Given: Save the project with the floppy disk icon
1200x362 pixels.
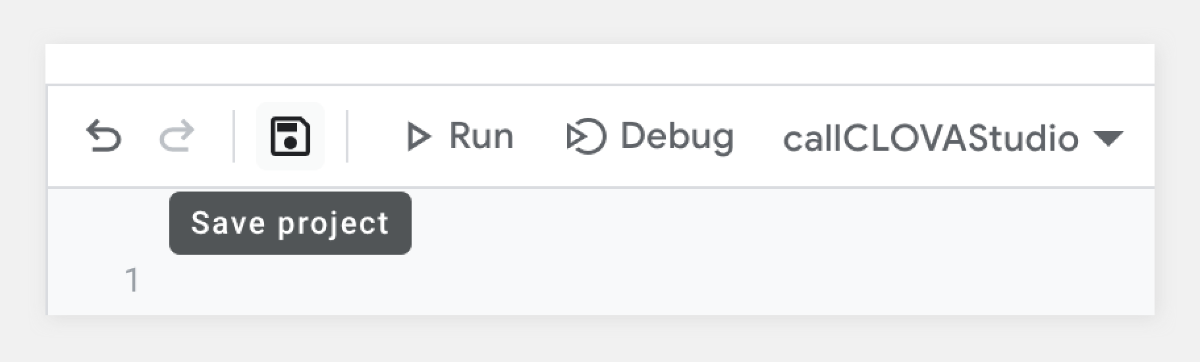Looking at the screenshot, I should [290, 136].
